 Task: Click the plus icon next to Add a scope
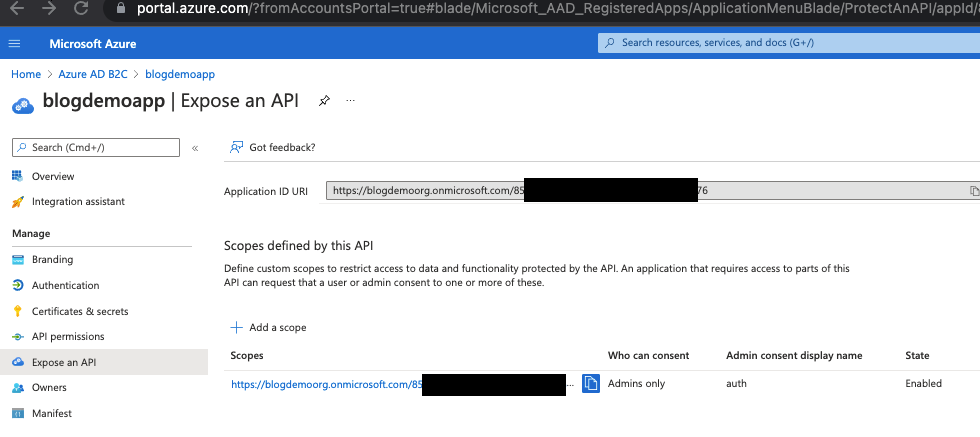tap(236, 327)
